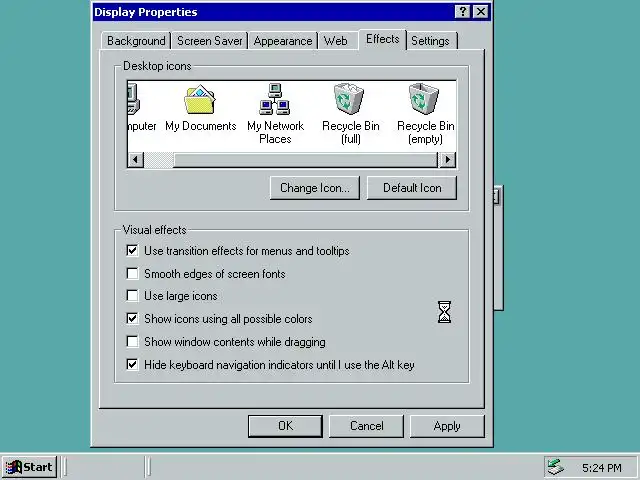Switch to the Background tab
The width and height of the screenshot is (640, 480).
pos(136,41)
